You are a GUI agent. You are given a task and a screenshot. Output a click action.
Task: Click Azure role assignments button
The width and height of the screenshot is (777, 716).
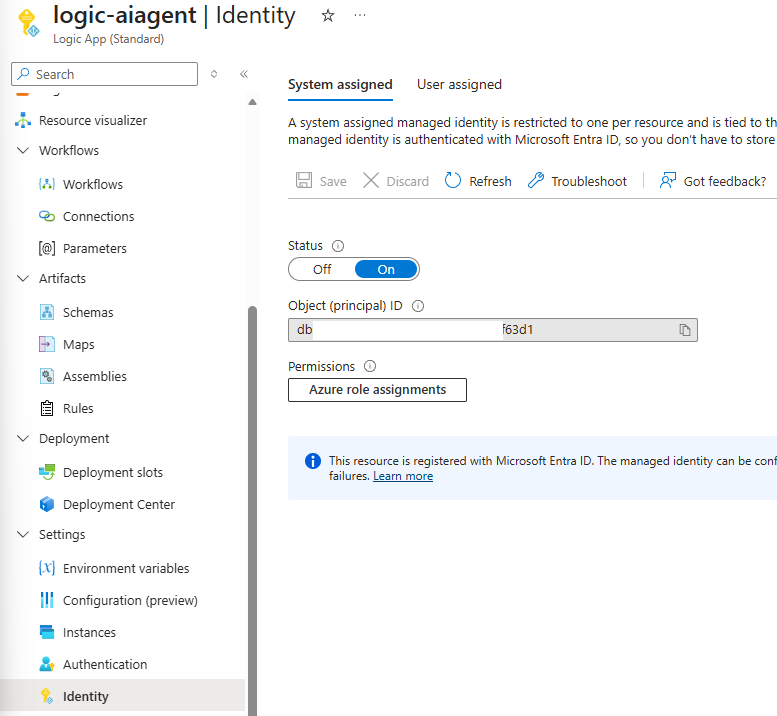coord(377,389)
